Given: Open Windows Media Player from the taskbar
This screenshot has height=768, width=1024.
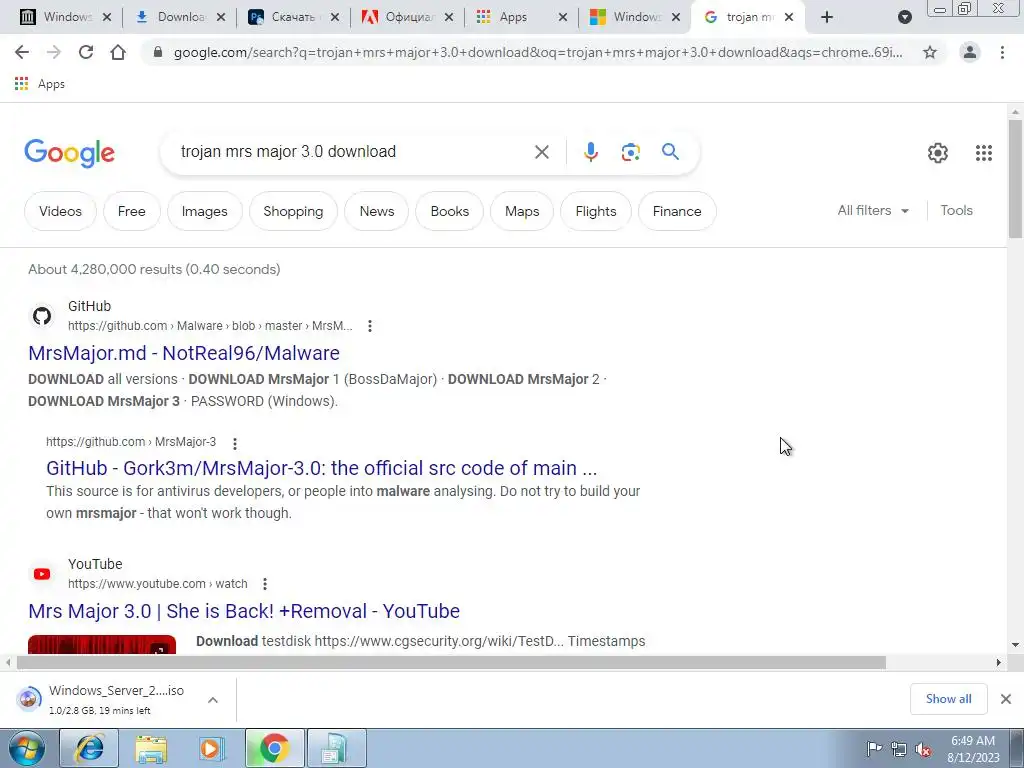Looking at the screenshot, I should tap(211, 748).
